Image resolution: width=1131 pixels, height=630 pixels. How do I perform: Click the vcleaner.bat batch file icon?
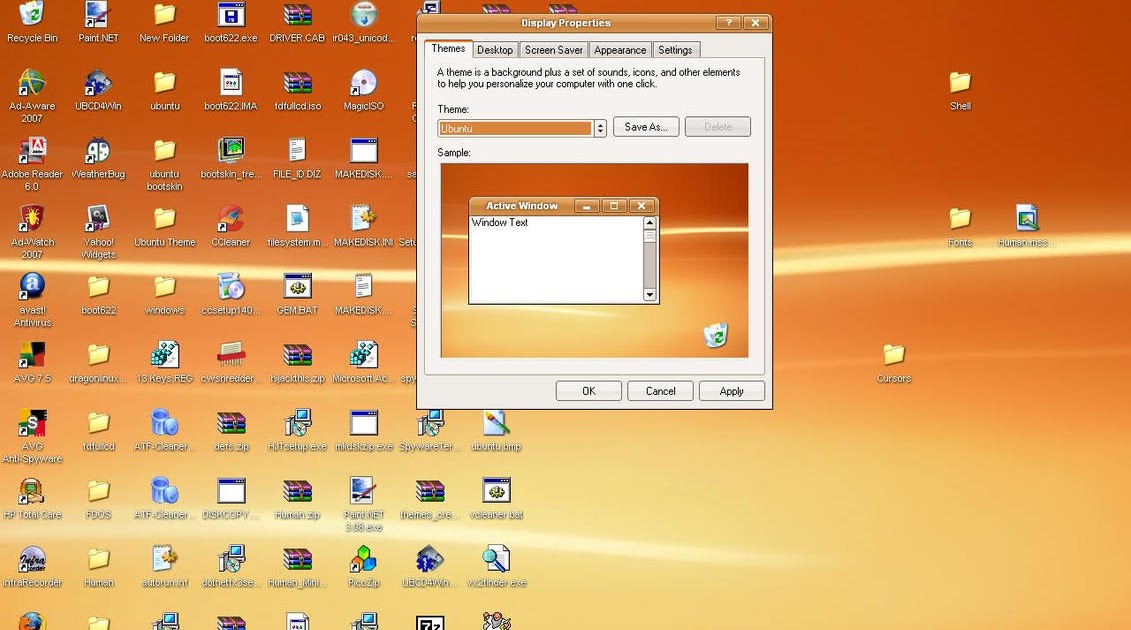(496, 491)
